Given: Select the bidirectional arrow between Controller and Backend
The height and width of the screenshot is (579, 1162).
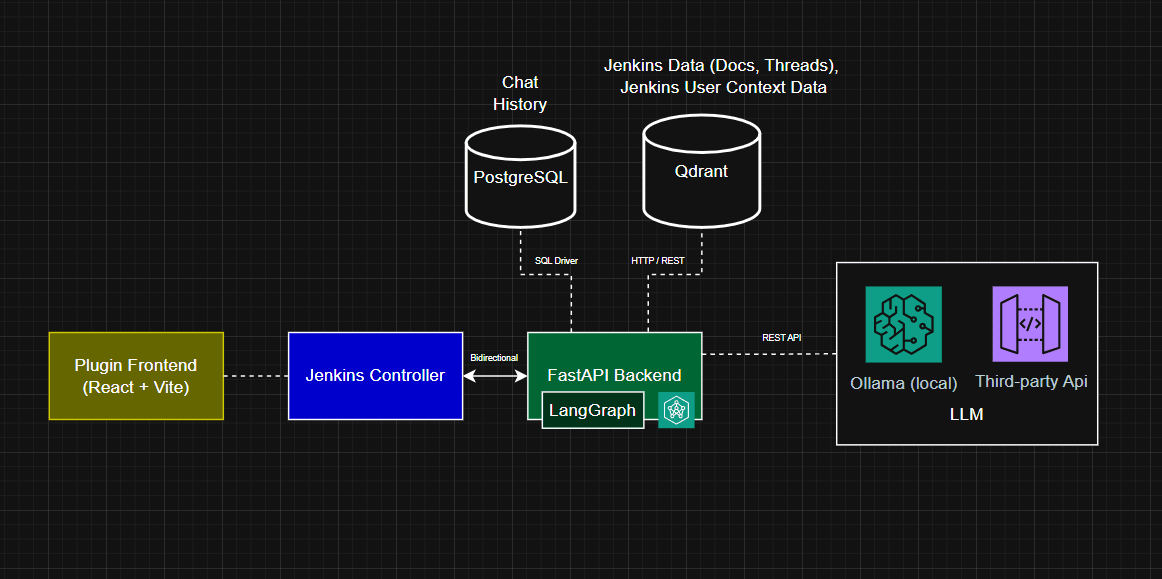Looking at the screenshot, I should [495, 376].
